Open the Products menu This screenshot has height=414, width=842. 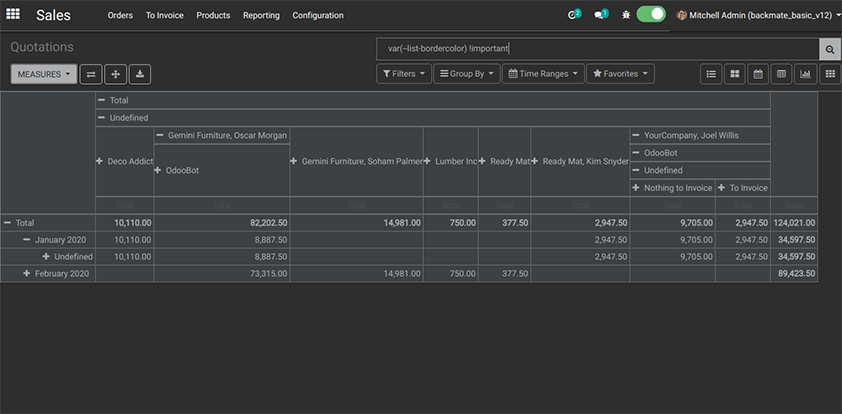[x=213, y=16]
